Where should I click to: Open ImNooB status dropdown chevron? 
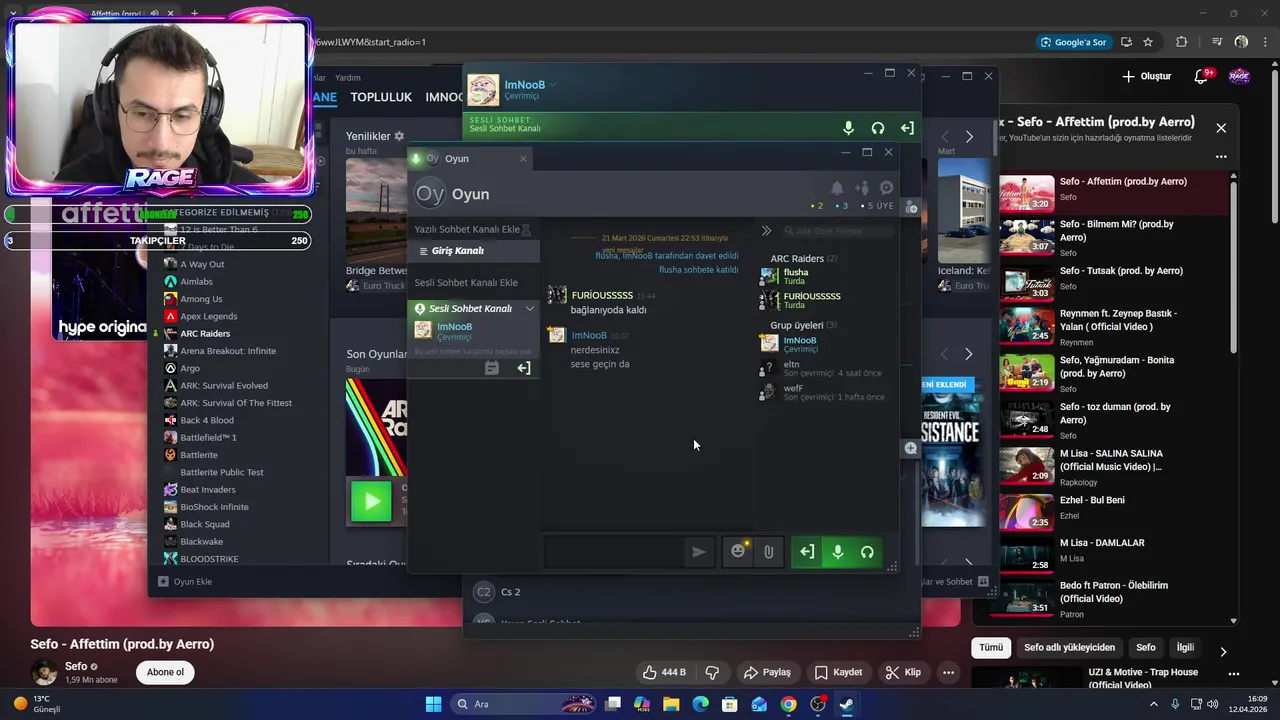553,86
